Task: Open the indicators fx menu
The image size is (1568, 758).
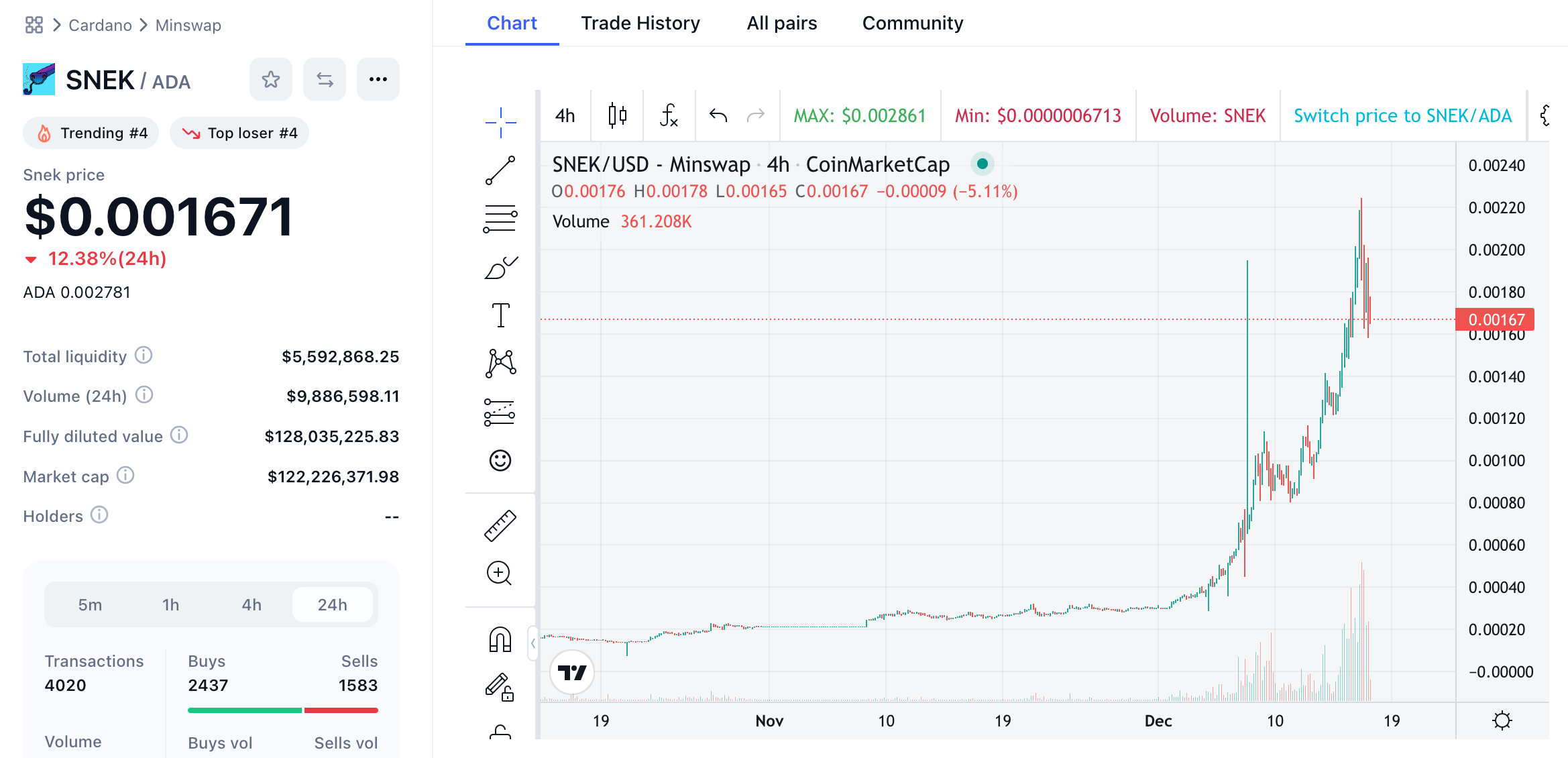Action: pyautogui.click(x=669, y=115)
